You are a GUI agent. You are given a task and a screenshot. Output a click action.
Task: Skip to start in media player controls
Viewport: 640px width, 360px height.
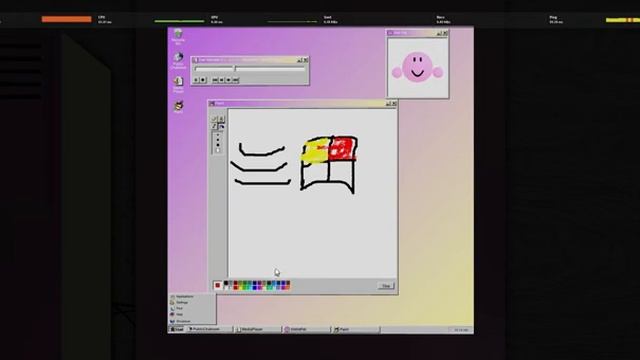pos(215,80)
